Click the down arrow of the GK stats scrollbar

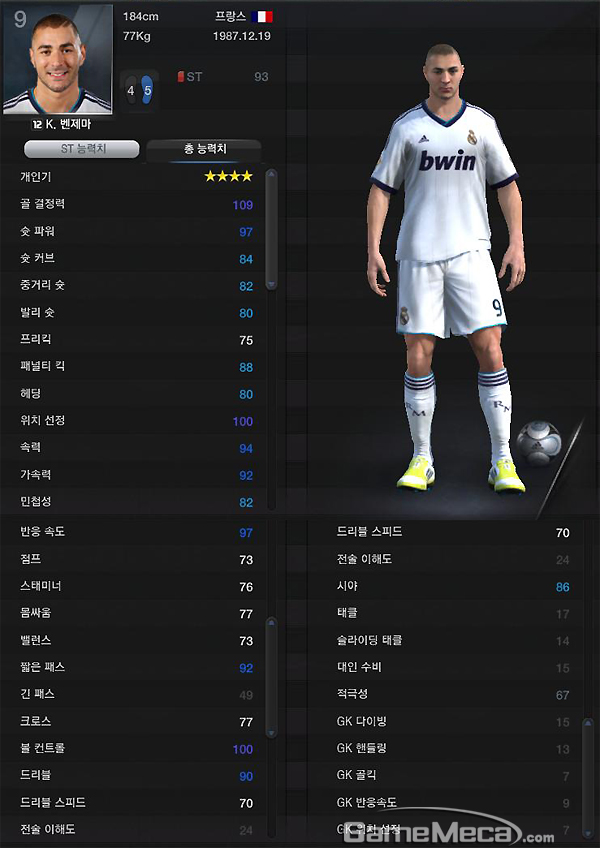tap(588, 832)
